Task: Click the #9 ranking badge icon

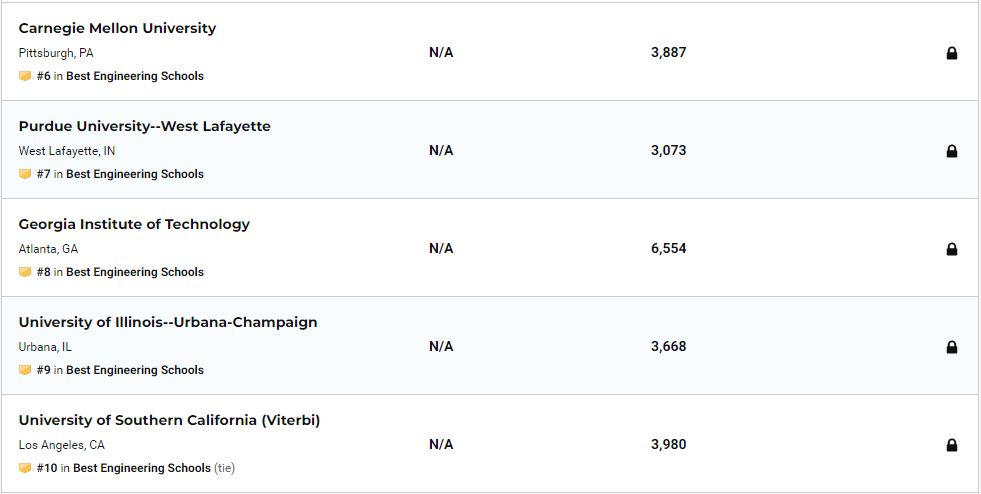Action: pyautogui.click(x=25, y=370)
